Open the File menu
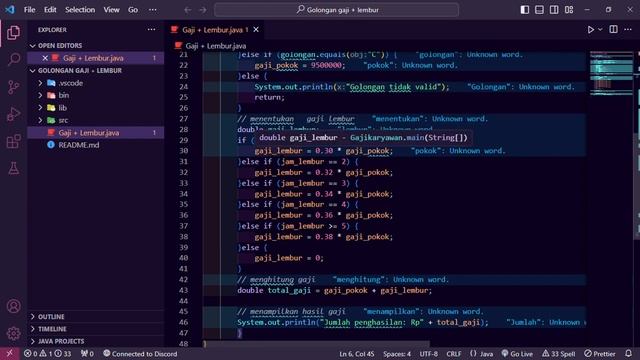The image size is (640, 360). click(x=29, y=10)
